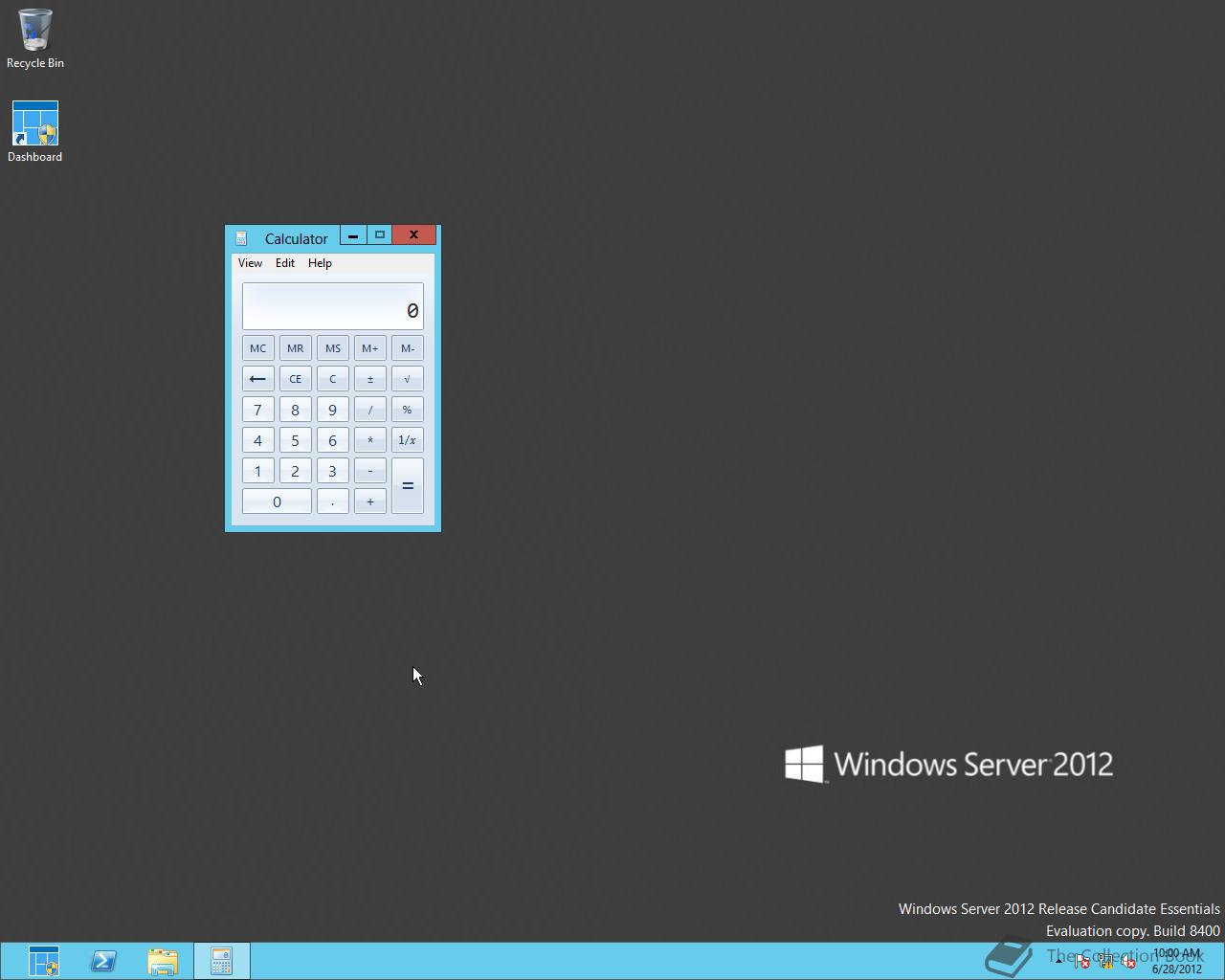The height and width of the screenshot is (980, 1225).
Task: Click the MC memory clear button
Action: pos(258,348)
